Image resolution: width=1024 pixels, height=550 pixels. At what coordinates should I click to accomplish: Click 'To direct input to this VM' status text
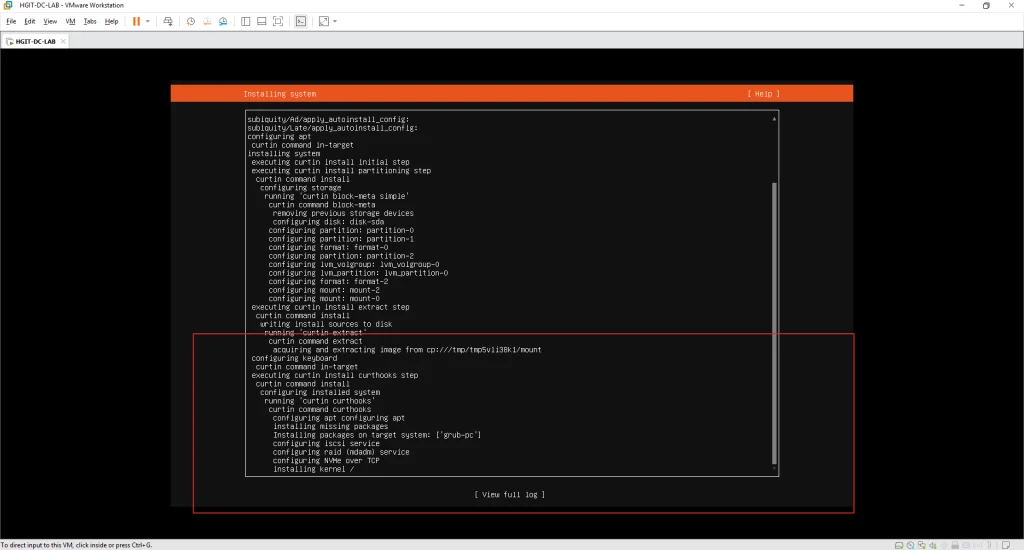click(x=76, y=545)
